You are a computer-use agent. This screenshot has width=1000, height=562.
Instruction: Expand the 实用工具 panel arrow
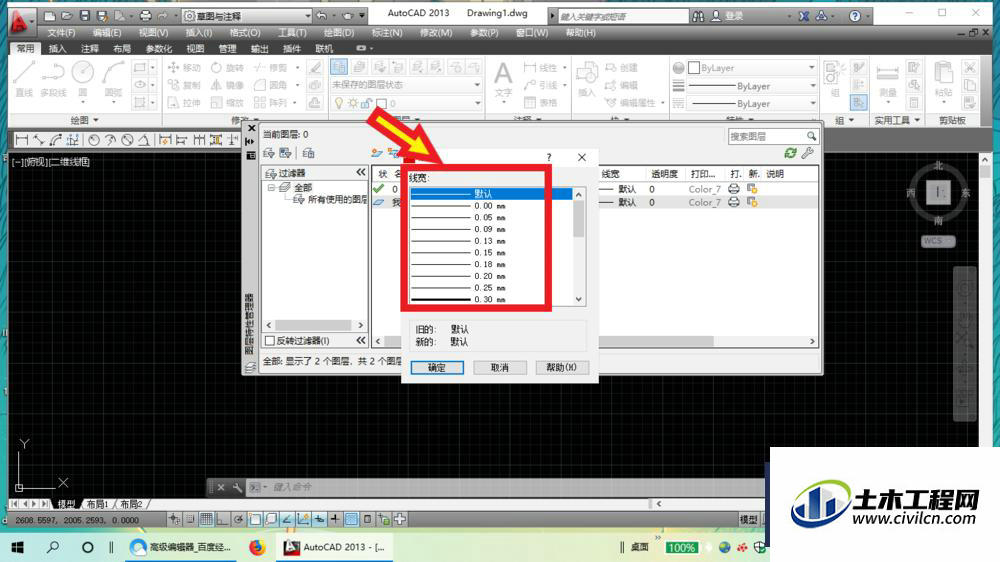point(917,120)
